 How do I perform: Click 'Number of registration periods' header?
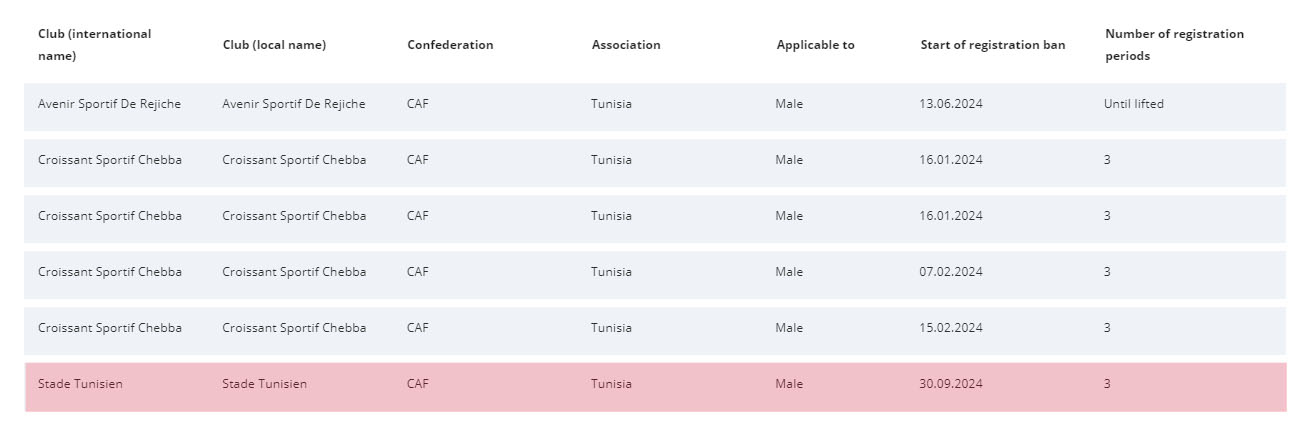point(1175,45)
